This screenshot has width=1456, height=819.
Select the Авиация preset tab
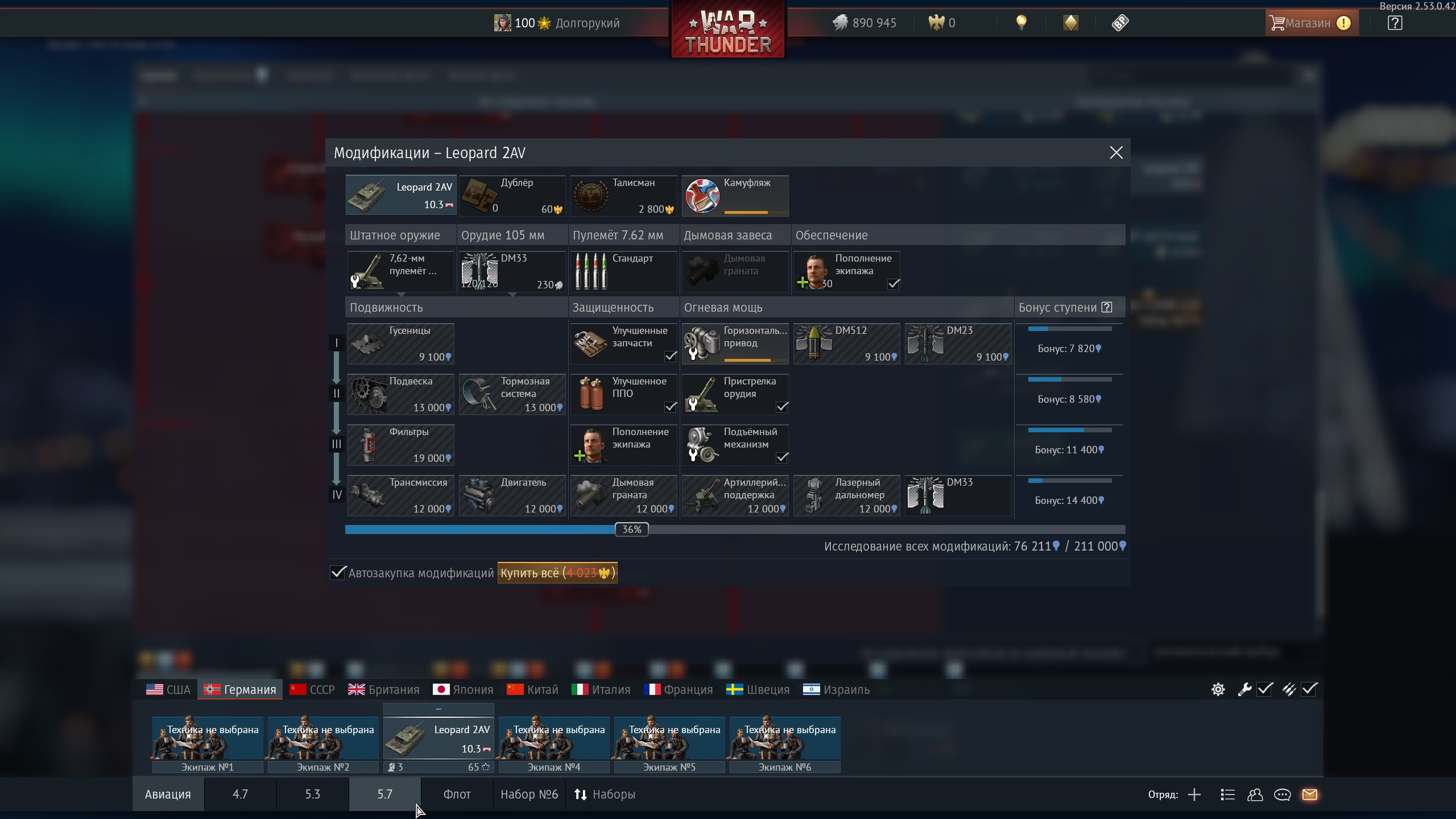[x=168, y=795]
